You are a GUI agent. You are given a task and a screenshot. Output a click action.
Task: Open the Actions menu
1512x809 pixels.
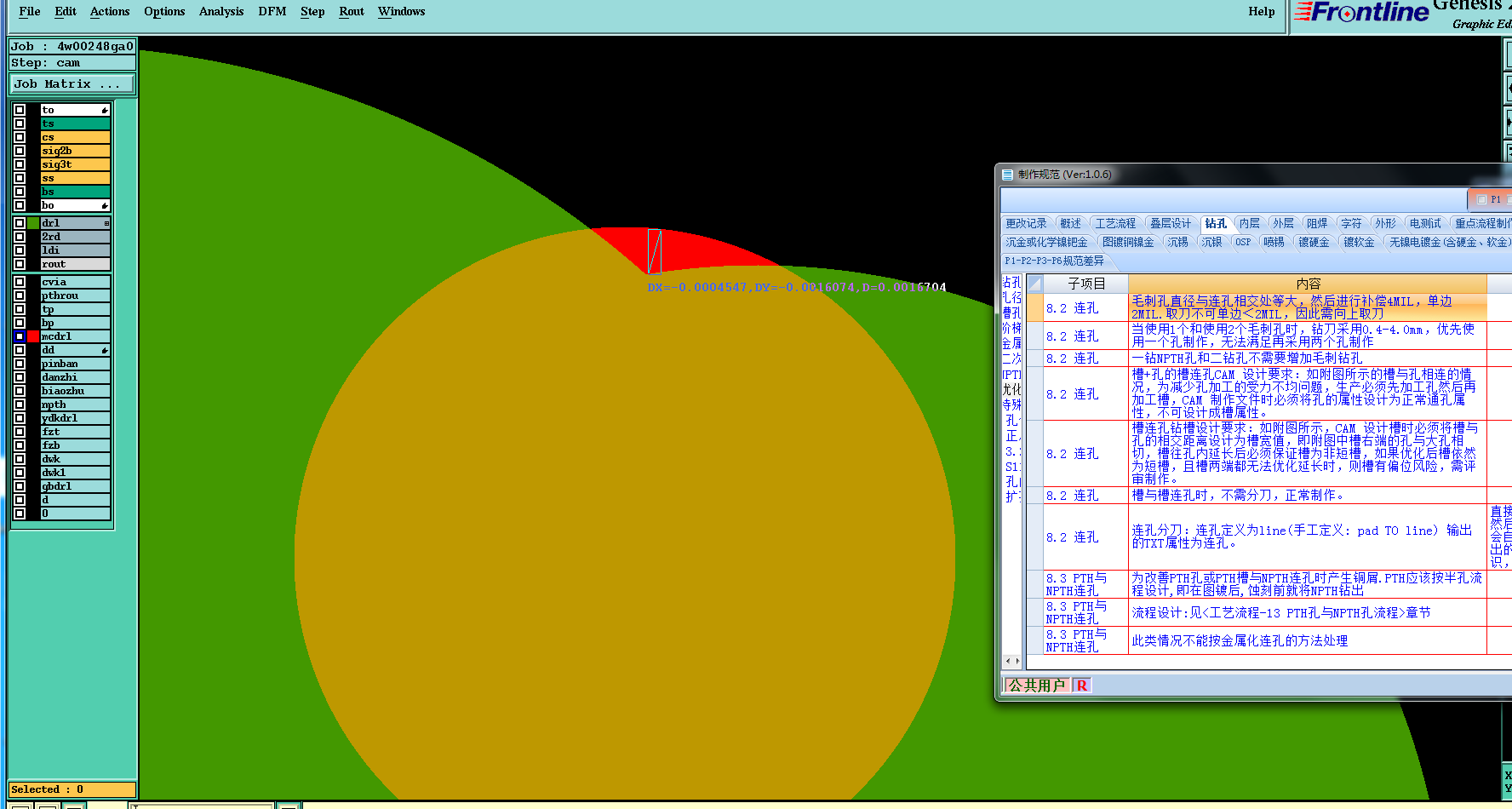click(x=110, y=11)
